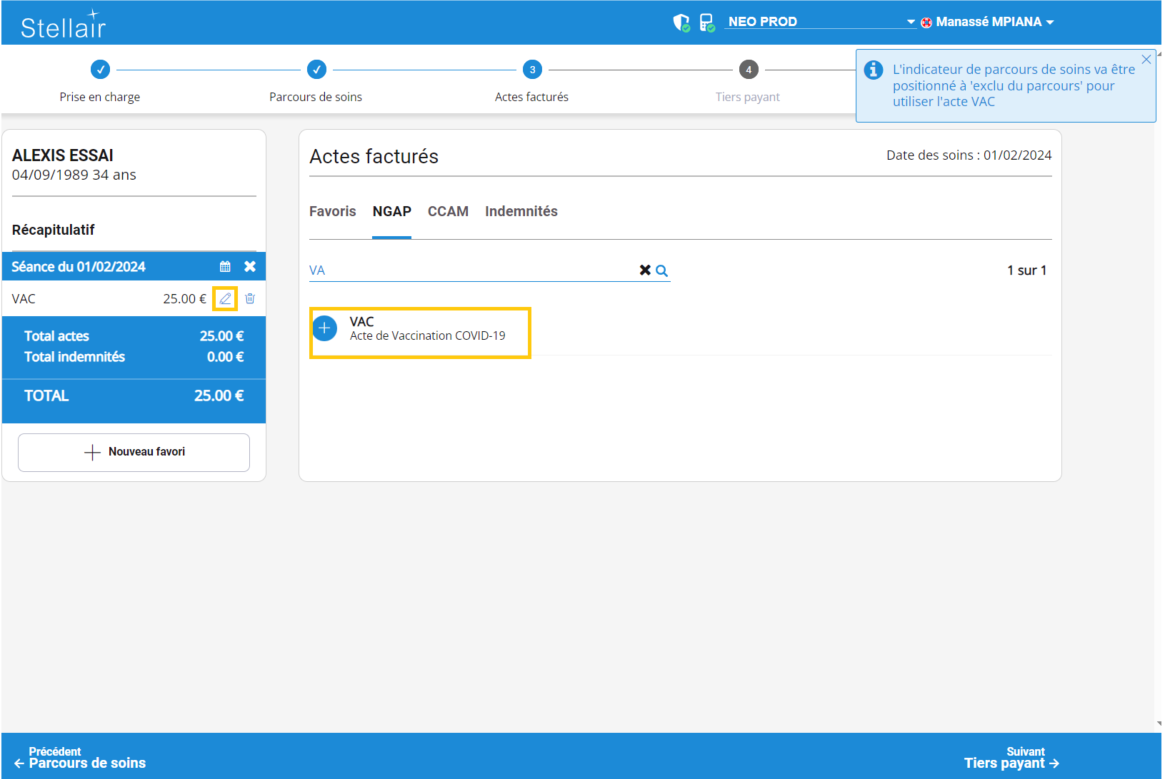The image size is (1163, 779).
Task: Go to step Parcours de soins checkmark
Action: (317, 69)
